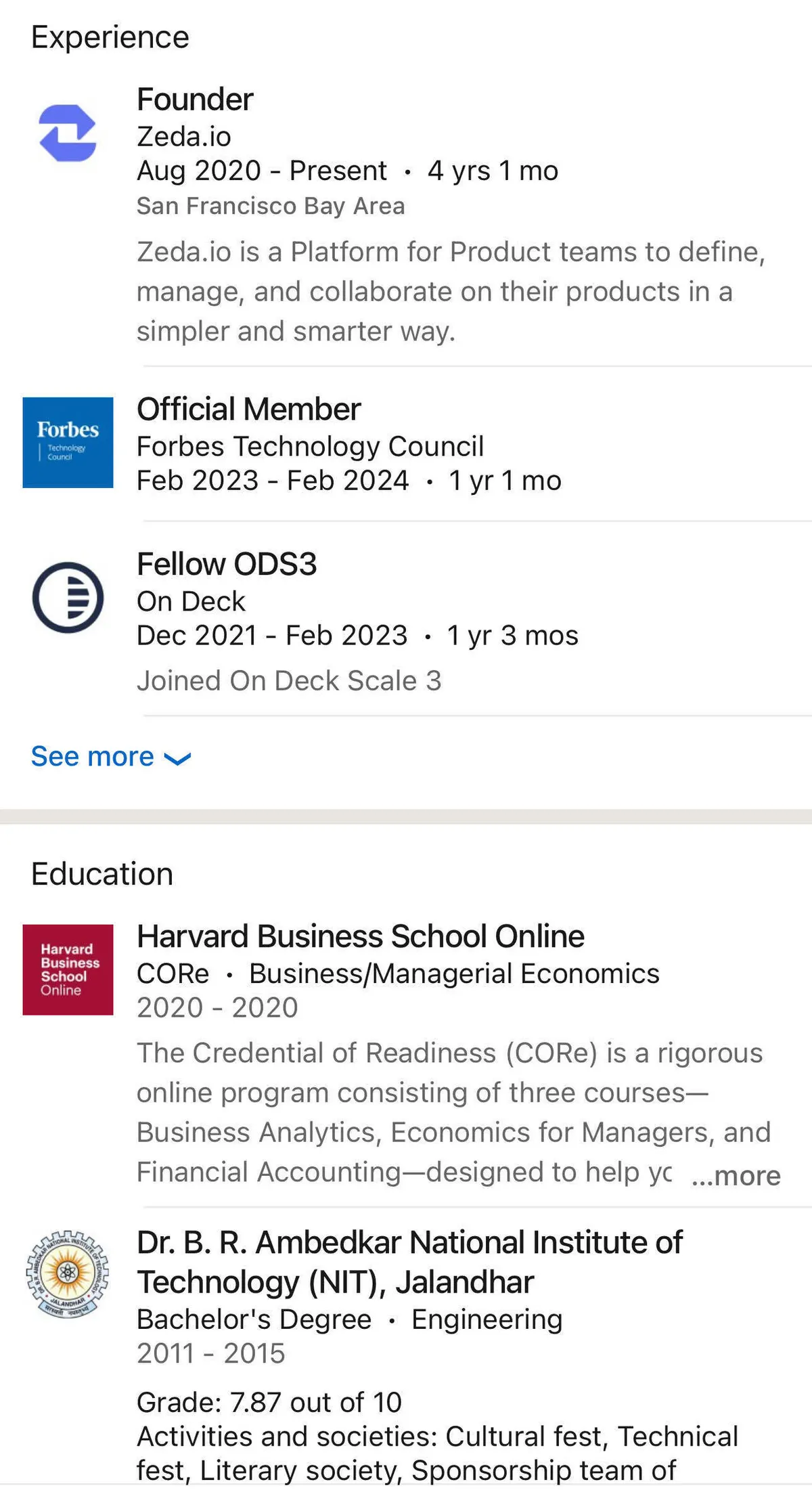Screen dimensions: 812x1490
Task: Expand experience list with See more
Action: coord(93,756)
